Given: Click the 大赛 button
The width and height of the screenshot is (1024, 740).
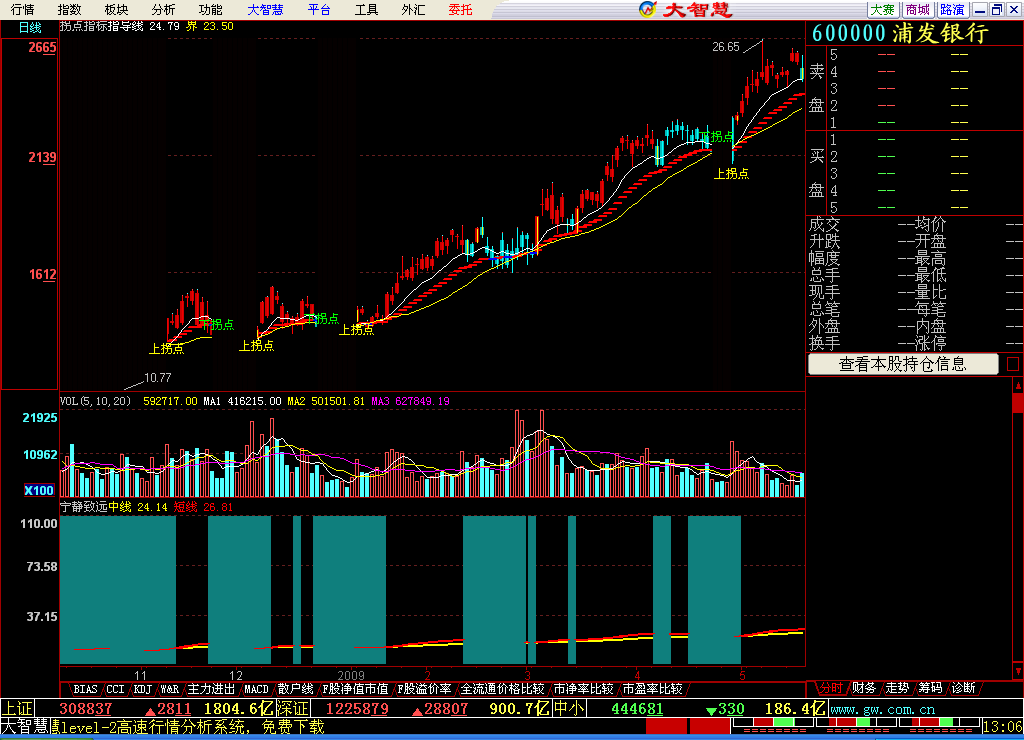Looking at the screenshot, I should tap(883, 10).
